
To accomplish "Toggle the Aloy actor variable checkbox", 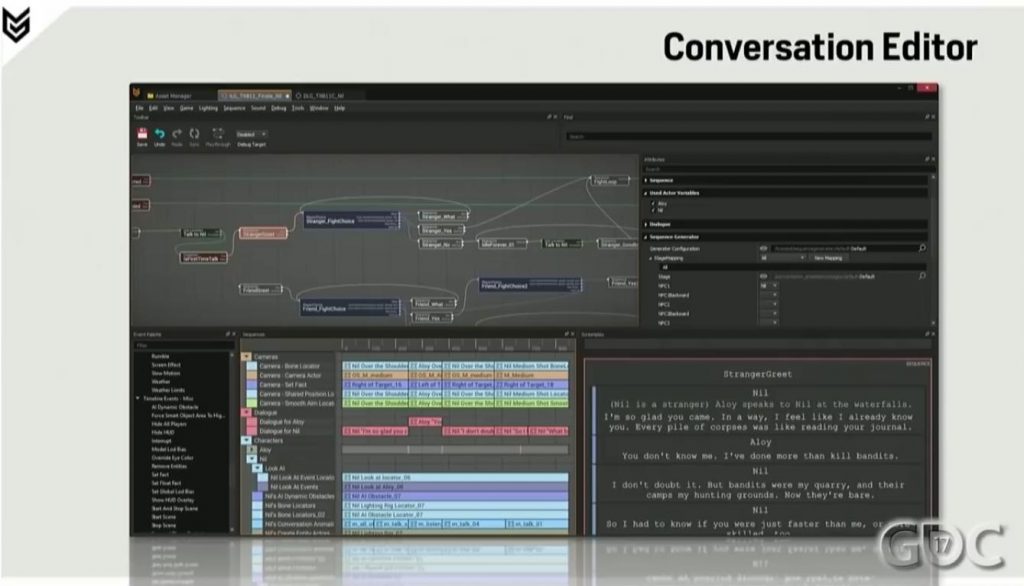I will 652,203.
